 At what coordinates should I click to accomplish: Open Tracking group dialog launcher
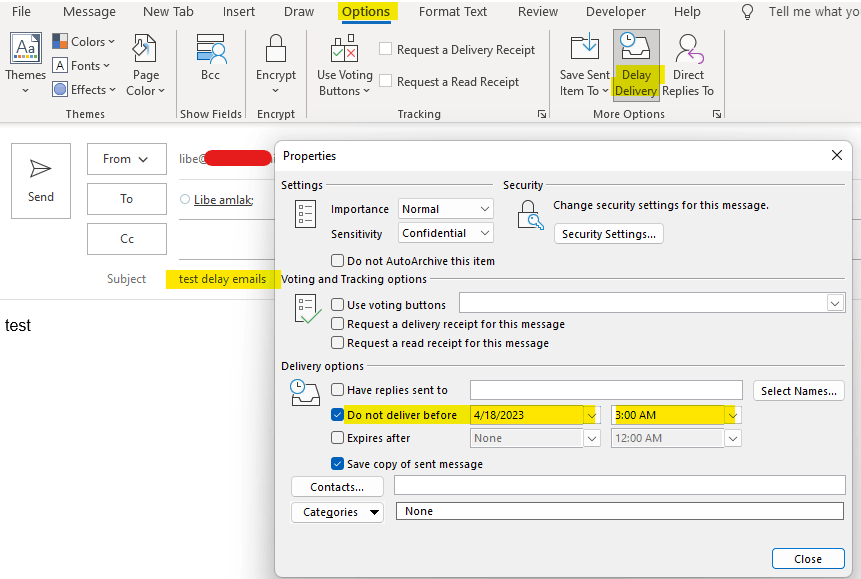(x=542, y=114)
